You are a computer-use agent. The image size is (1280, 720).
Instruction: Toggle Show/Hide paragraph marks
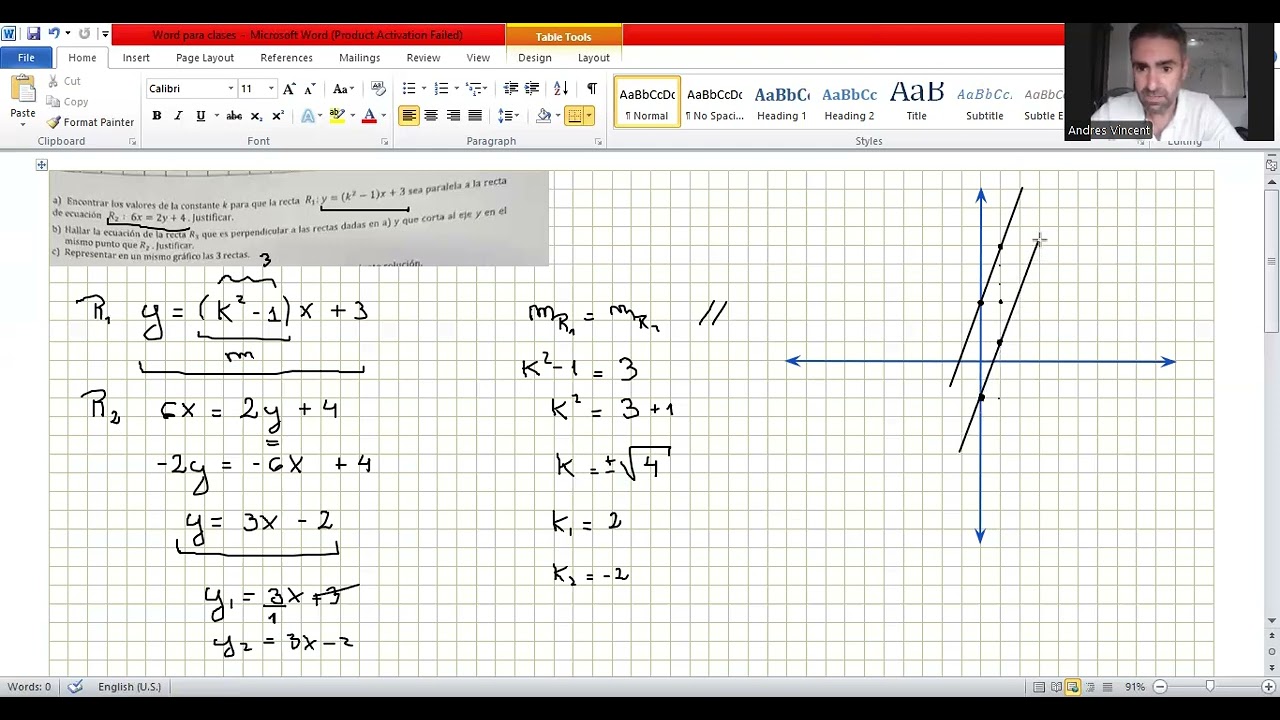pos(591,89)
